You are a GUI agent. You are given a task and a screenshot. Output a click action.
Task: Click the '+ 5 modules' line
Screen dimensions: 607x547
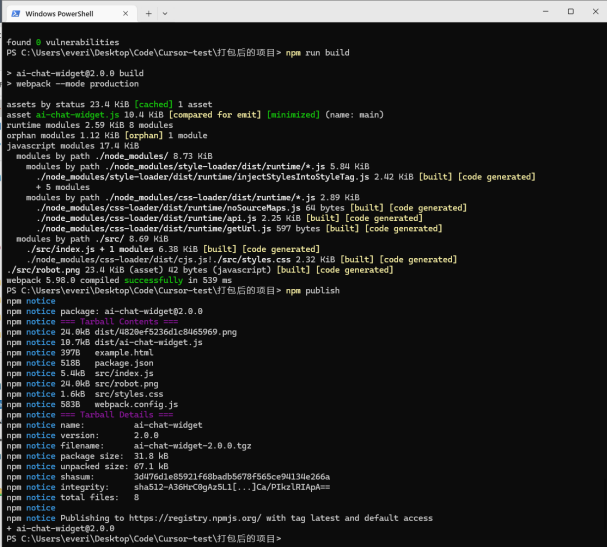coord(63,187)
